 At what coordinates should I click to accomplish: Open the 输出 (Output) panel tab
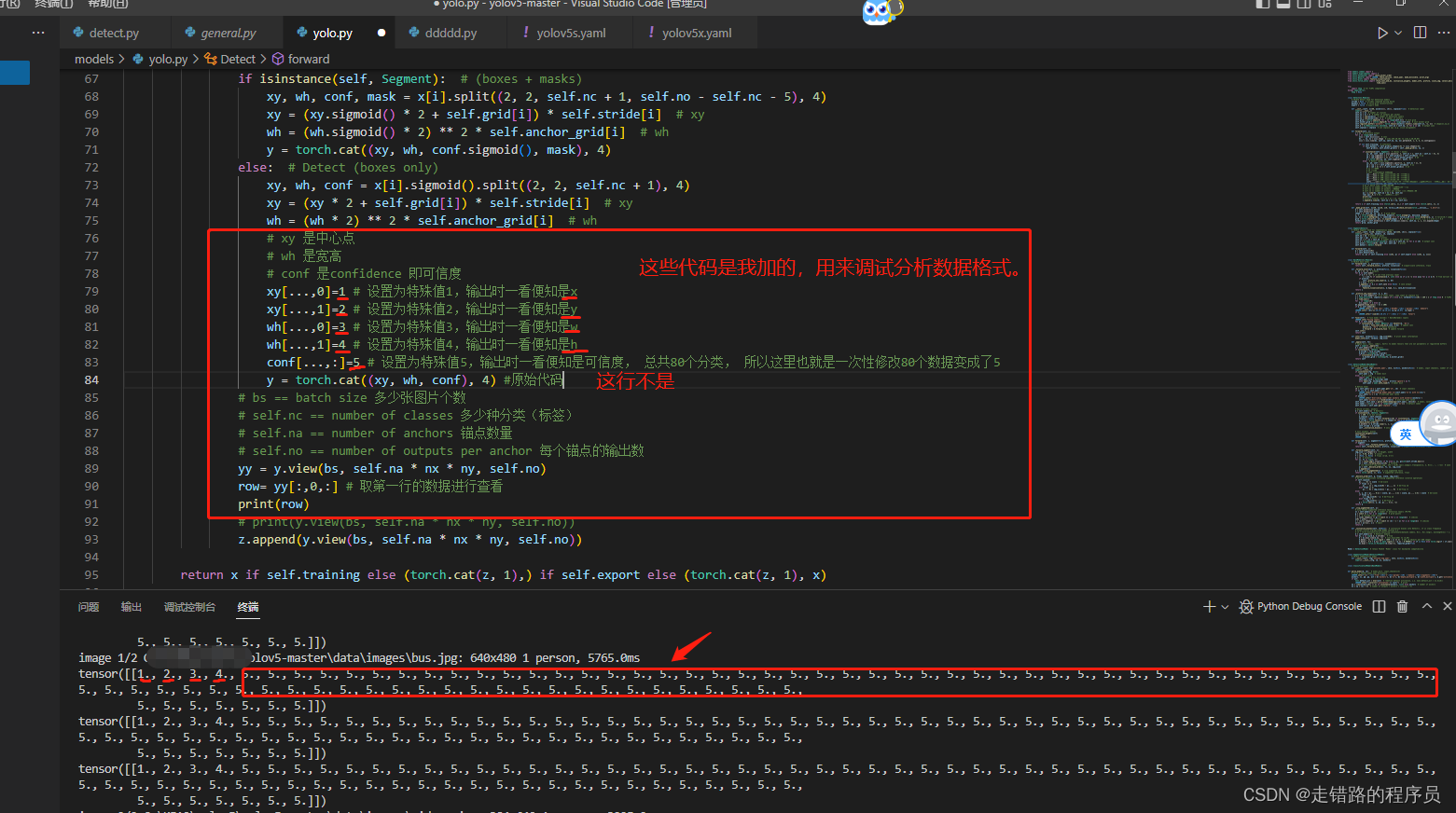coord(132,607)
